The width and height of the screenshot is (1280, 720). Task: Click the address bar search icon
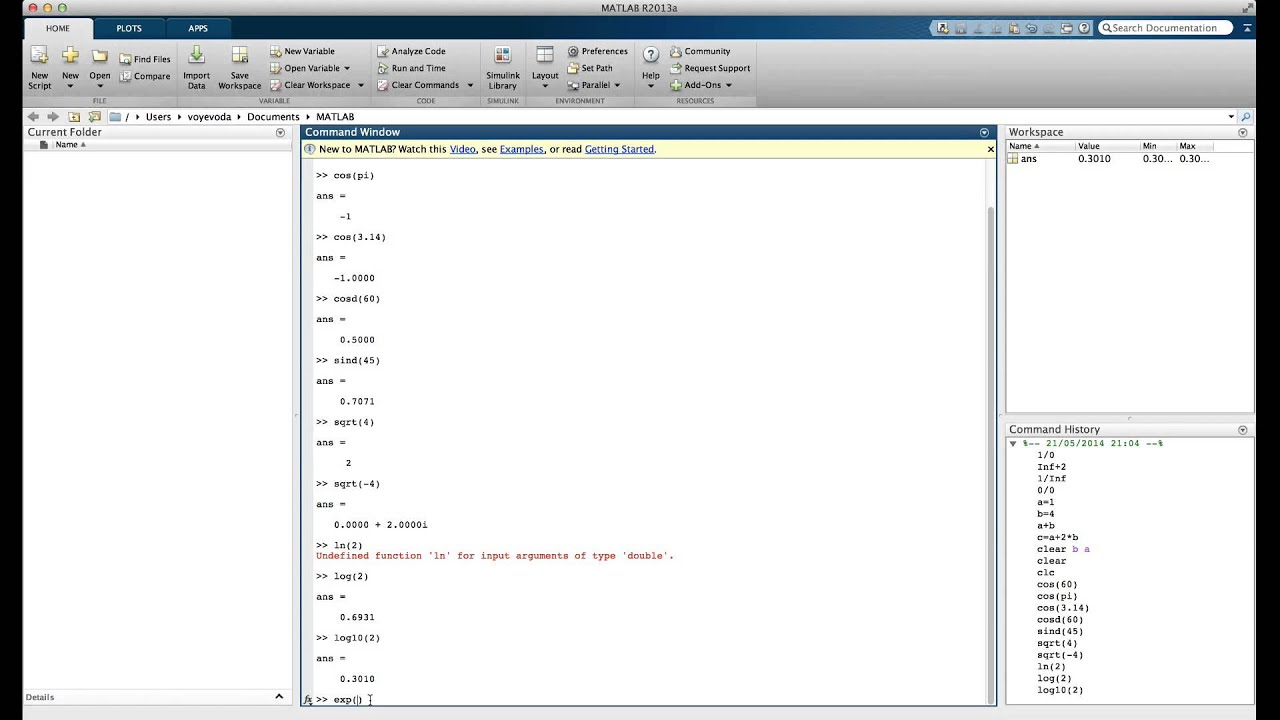pos(1245,117)
